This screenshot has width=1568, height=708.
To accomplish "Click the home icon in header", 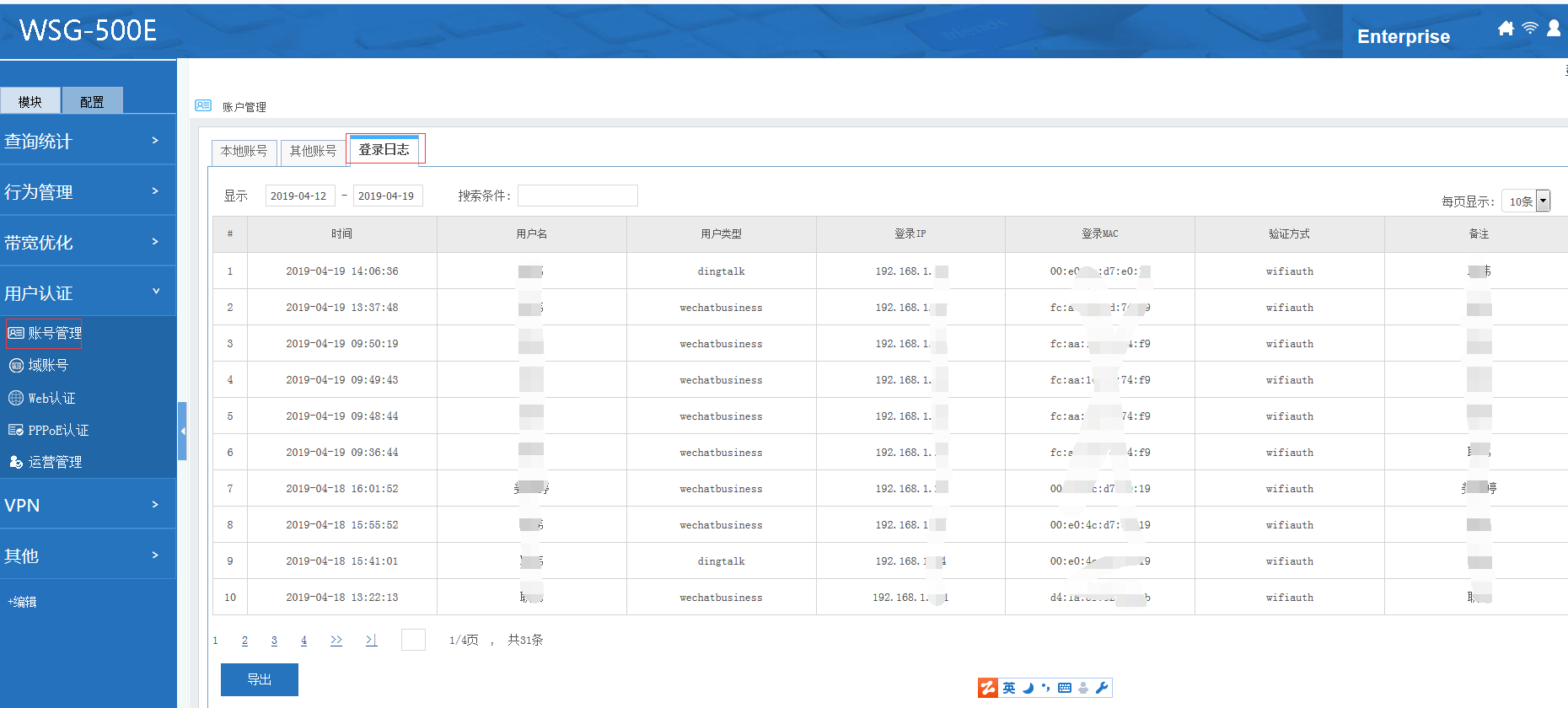I will pos(1506,29).
